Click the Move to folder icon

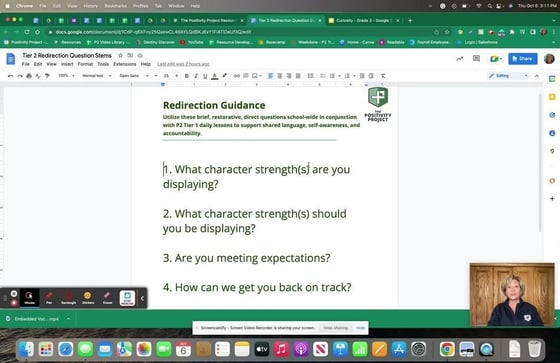click(130, 55)
